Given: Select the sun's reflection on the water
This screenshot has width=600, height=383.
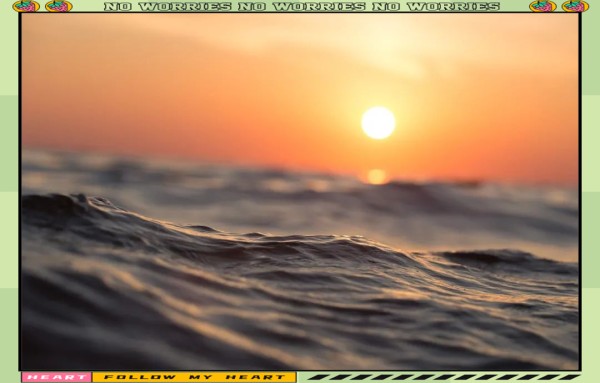Looking at the screenshot, I should pos(377,176).
